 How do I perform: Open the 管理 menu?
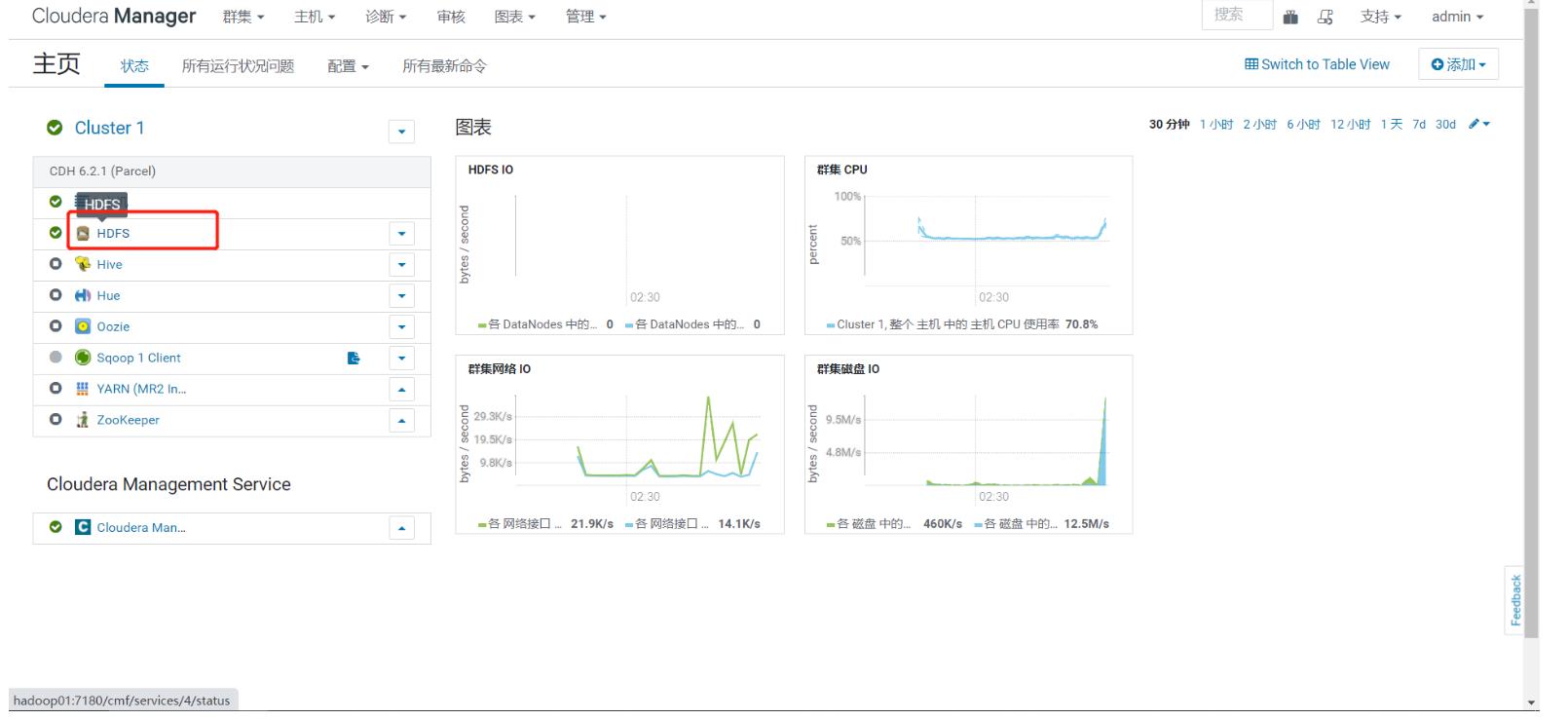tap(586, 17)
